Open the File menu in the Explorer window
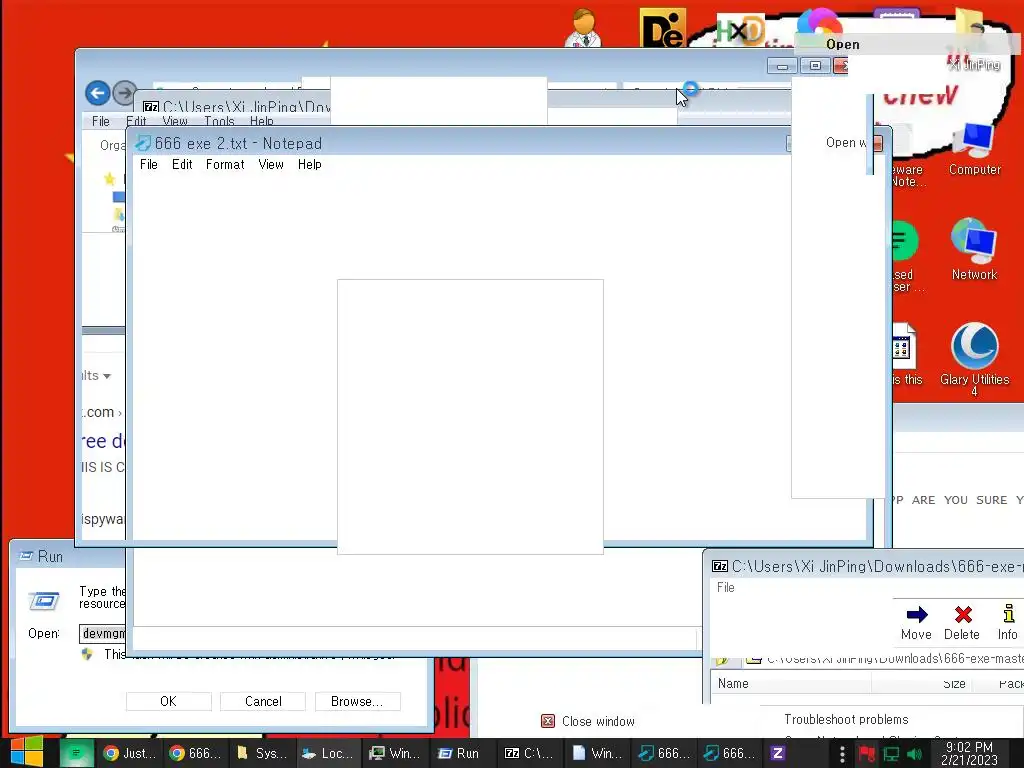Viewport: 1024px width, 768px height. coord(101,121)
